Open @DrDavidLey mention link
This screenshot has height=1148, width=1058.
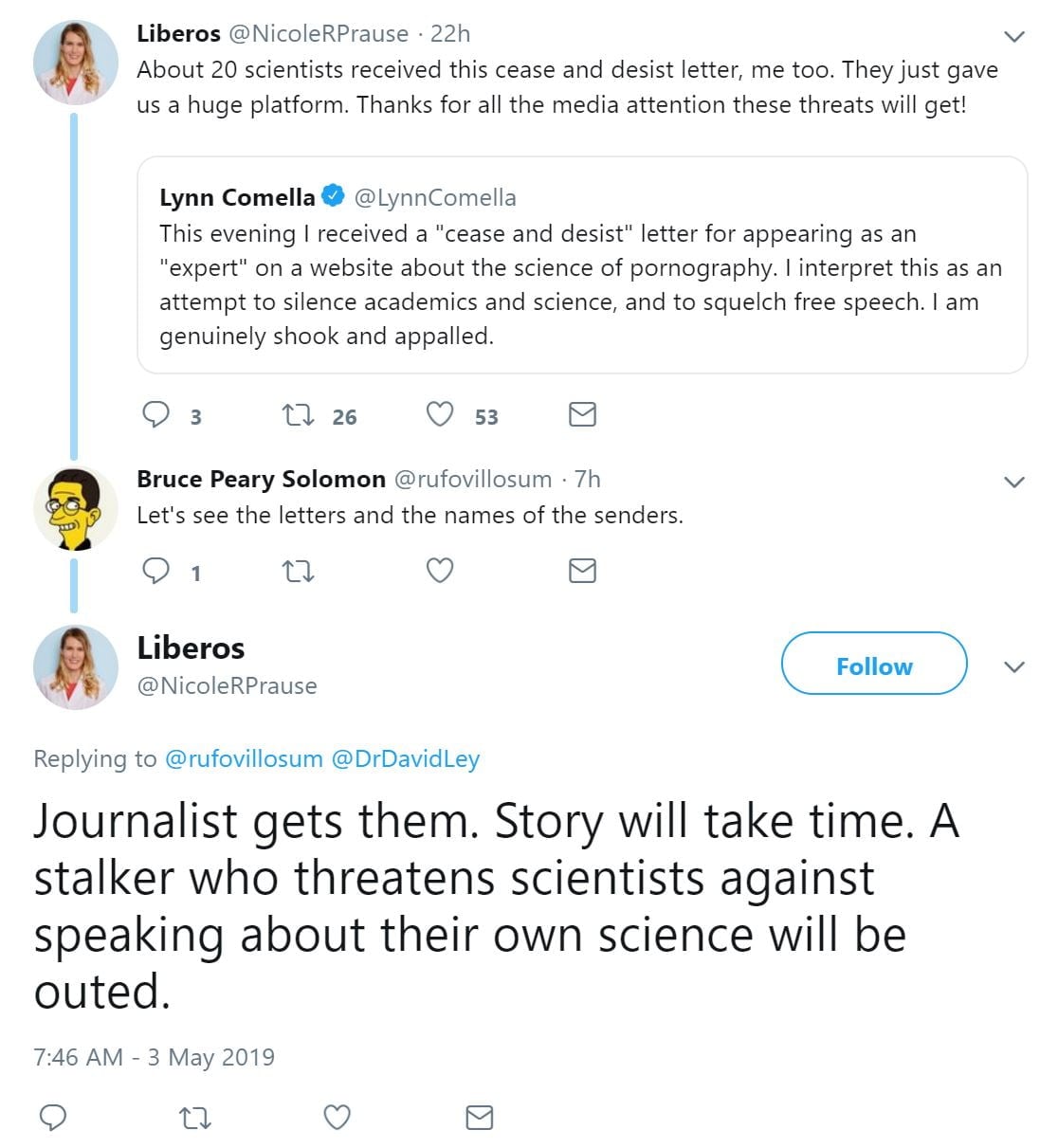tap(406, 758)
